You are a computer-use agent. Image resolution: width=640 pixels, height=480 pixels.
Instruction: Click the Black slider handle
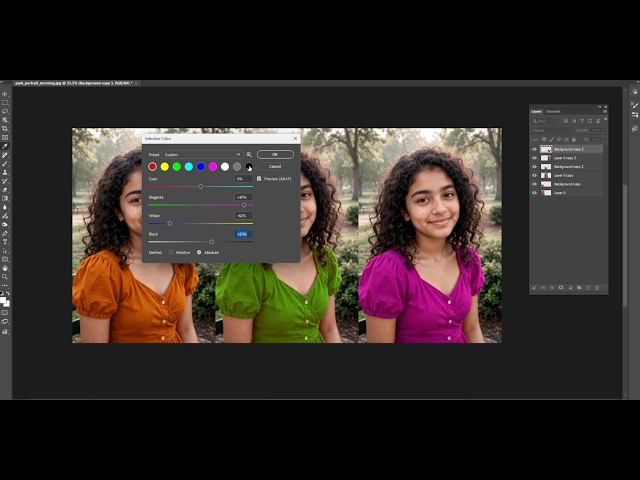coord(211,242)
